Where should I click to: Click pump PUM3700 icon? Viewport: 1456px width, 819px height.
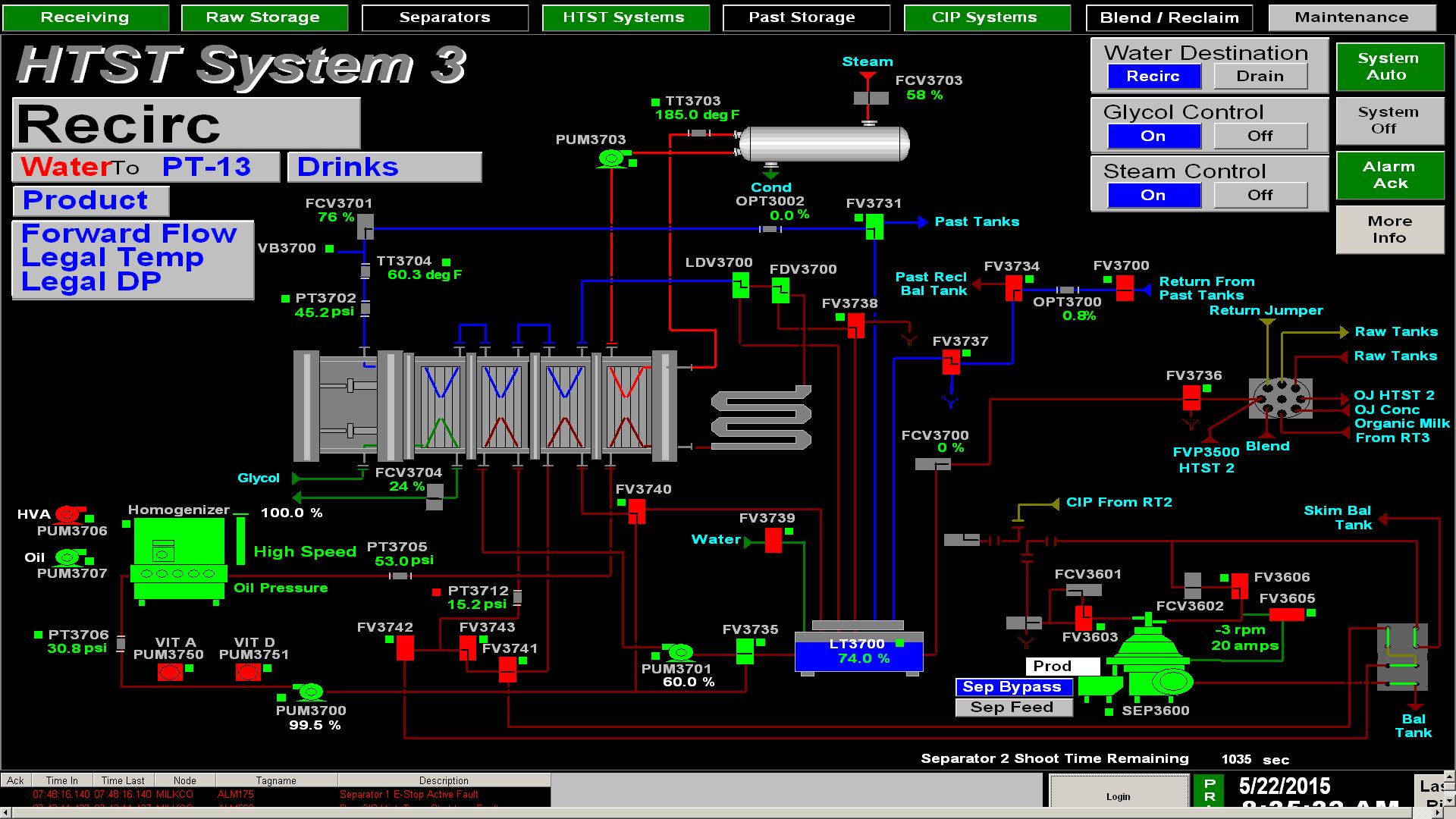[x=309, y=692]
